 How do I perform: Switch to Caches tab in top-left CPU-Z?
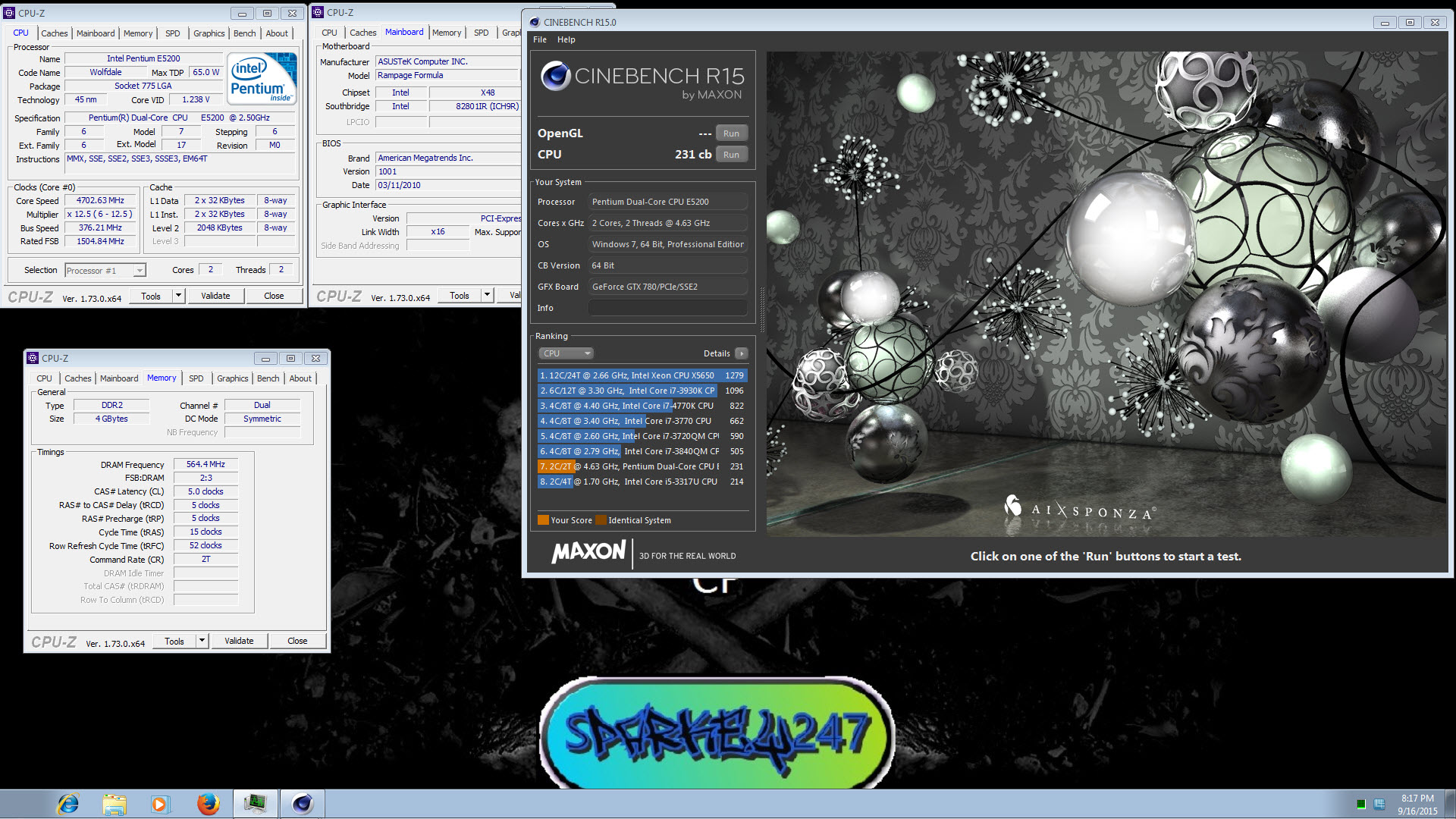tap(55, 33)
